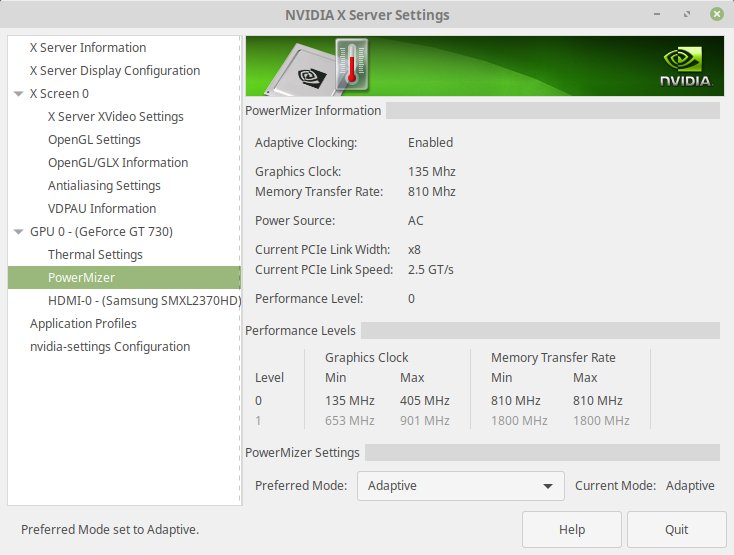Open HDMI-0 Samsung display settings

(x=143, y=301)
